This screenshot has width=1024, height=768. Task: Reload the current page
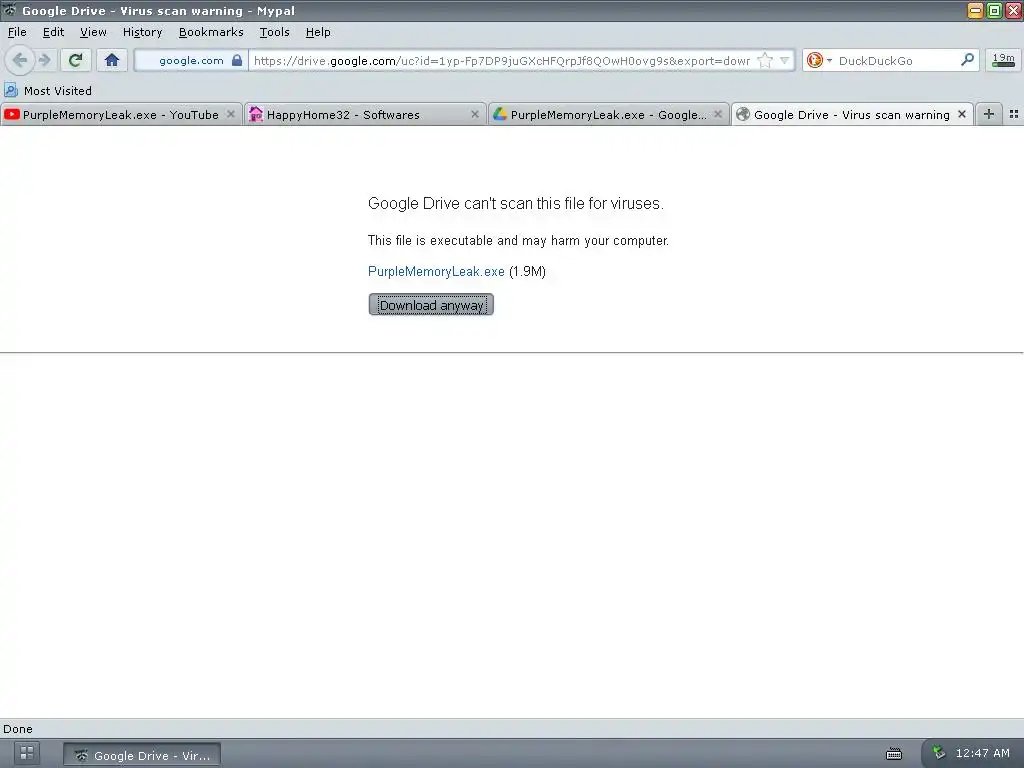75,60
